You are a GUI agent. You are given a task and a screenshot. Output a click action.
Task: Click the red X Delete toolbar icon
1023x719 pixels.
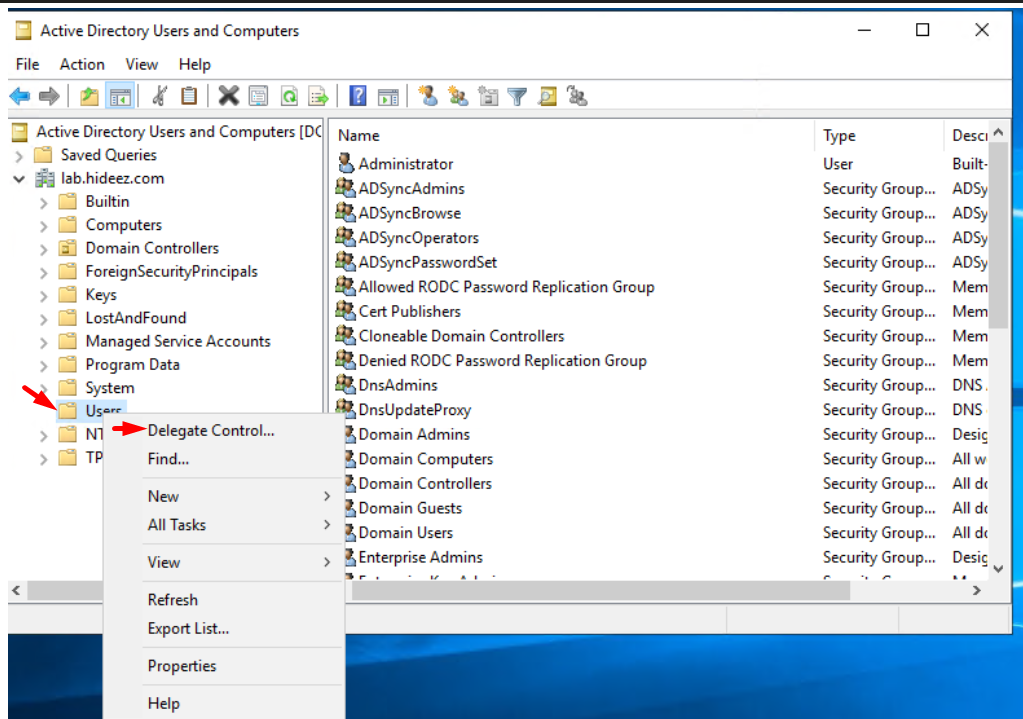click(229, 96)
